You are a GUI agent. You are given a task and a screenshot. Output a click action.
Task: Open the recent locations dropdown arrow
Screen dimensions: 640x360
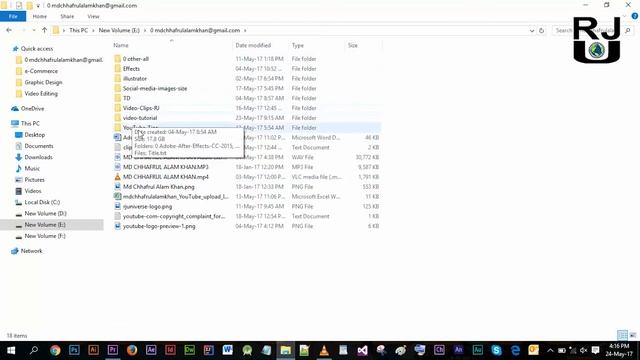point(33,30)
